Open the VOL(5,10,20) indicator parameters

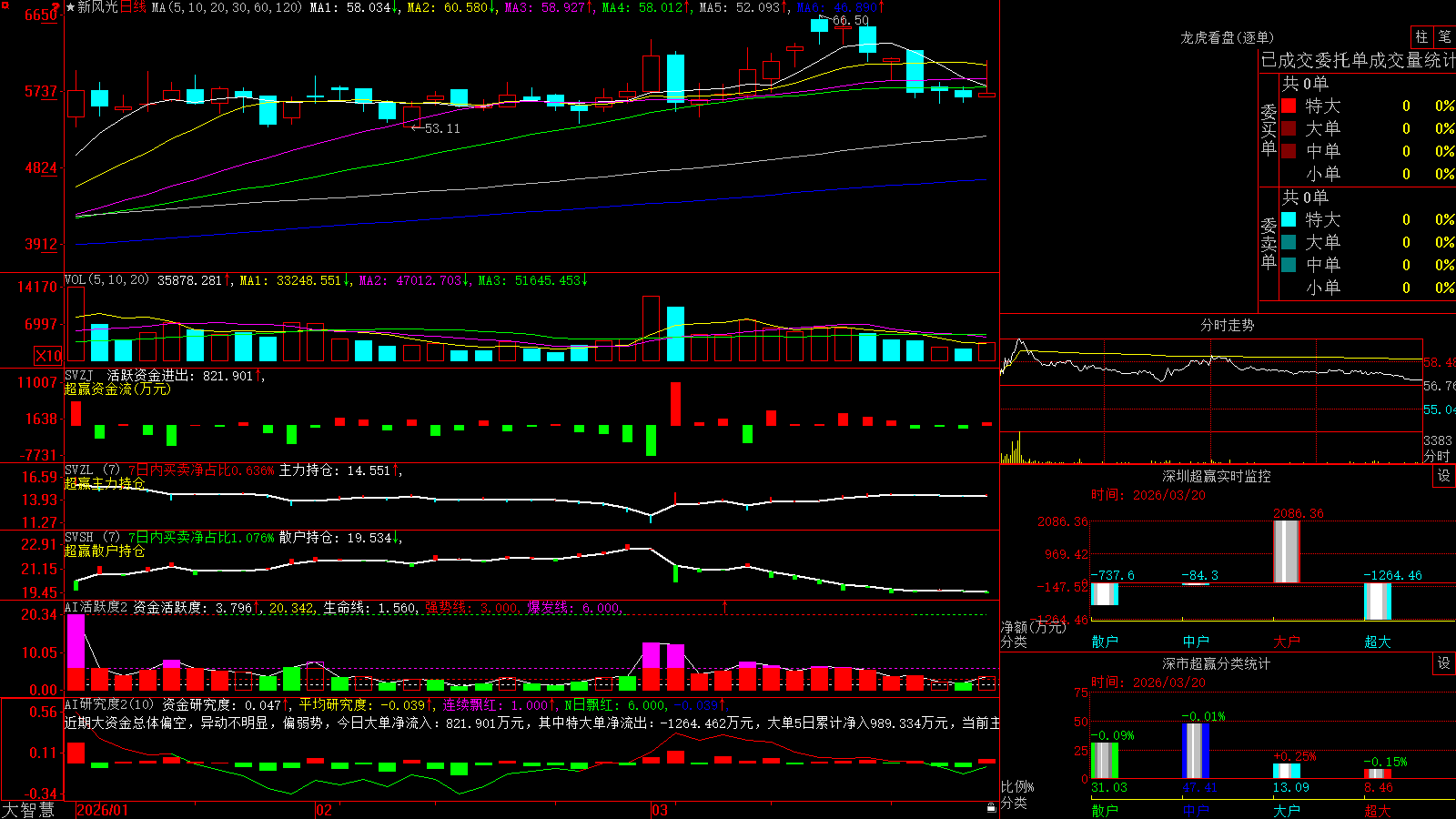[x=106, y=280]
